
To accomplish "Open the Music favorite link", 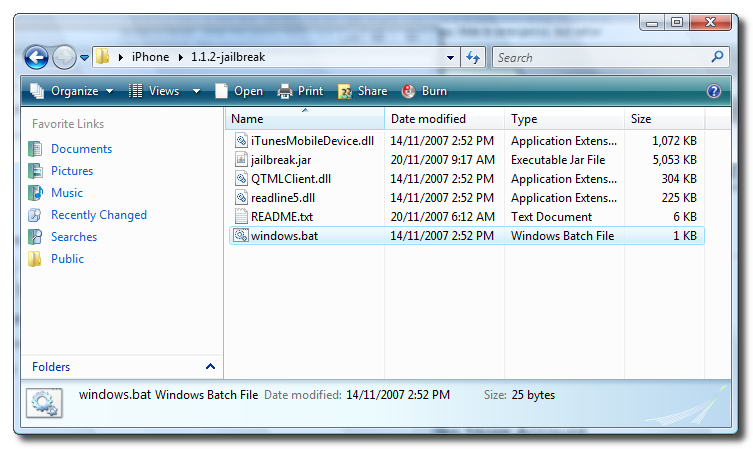I will [67, 193].
